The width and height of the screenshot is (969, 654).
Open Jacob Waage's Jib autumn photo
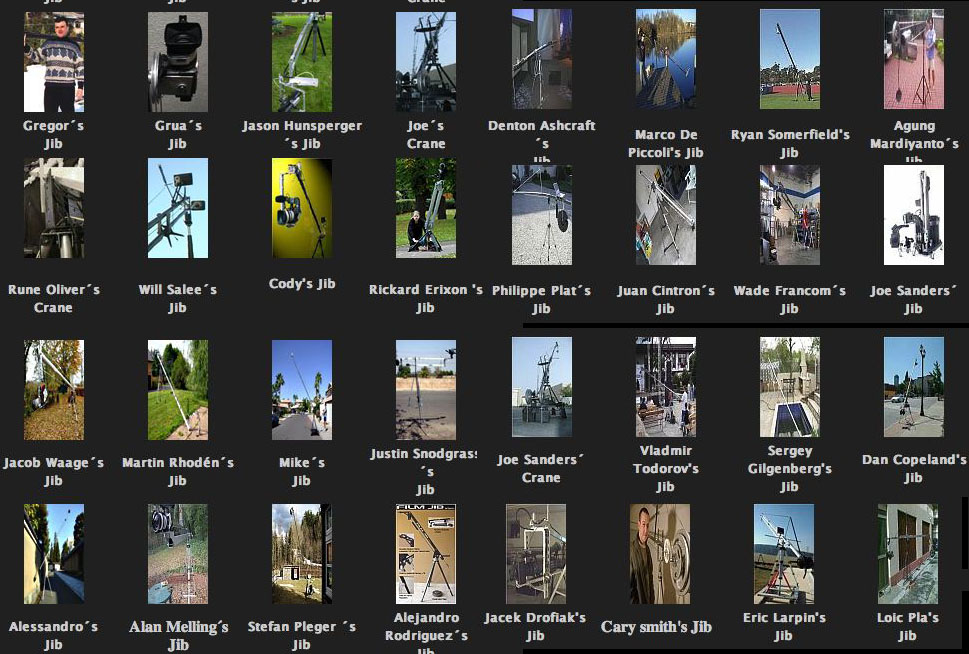[x=54, y=390]
